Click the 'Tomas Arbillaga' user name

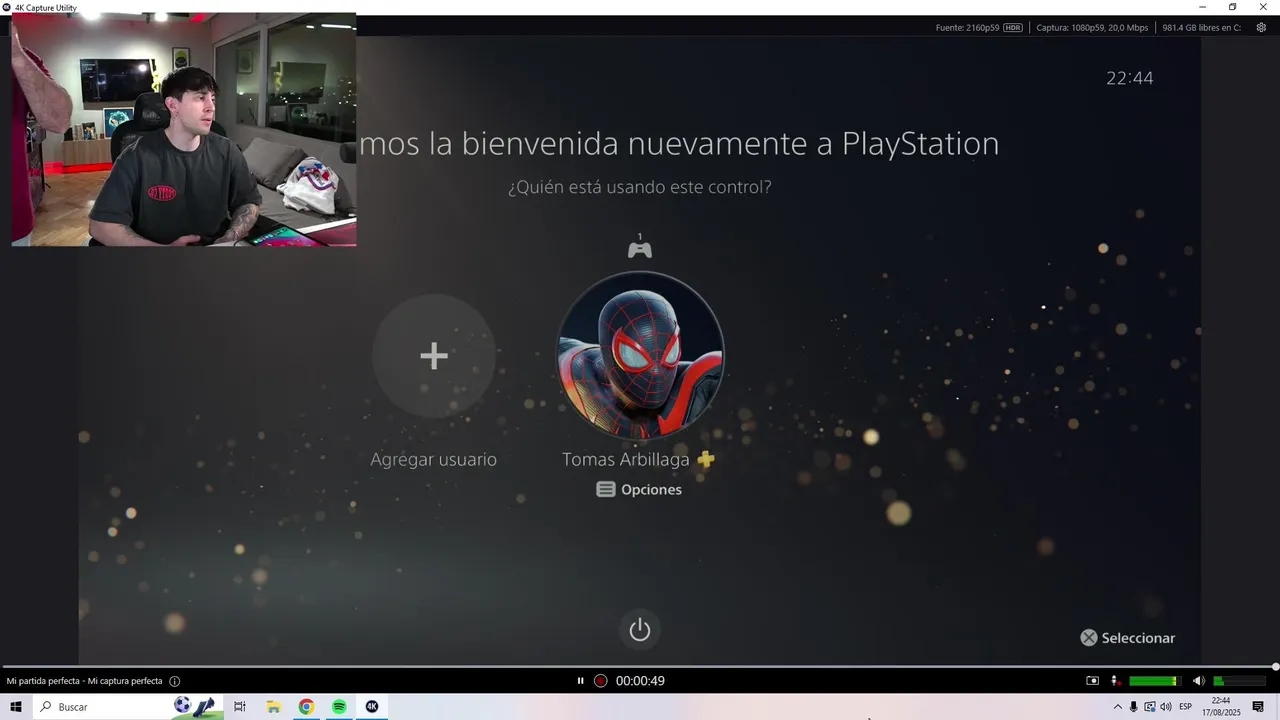click(x=626, y=459)
